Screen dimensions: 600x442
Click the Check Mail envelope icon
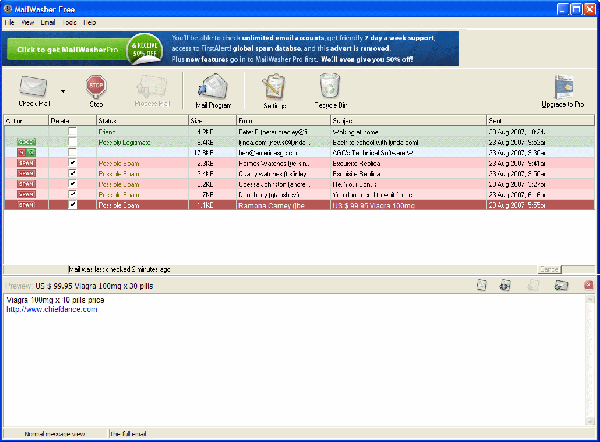pyautogui.click(x=34, y=86)
